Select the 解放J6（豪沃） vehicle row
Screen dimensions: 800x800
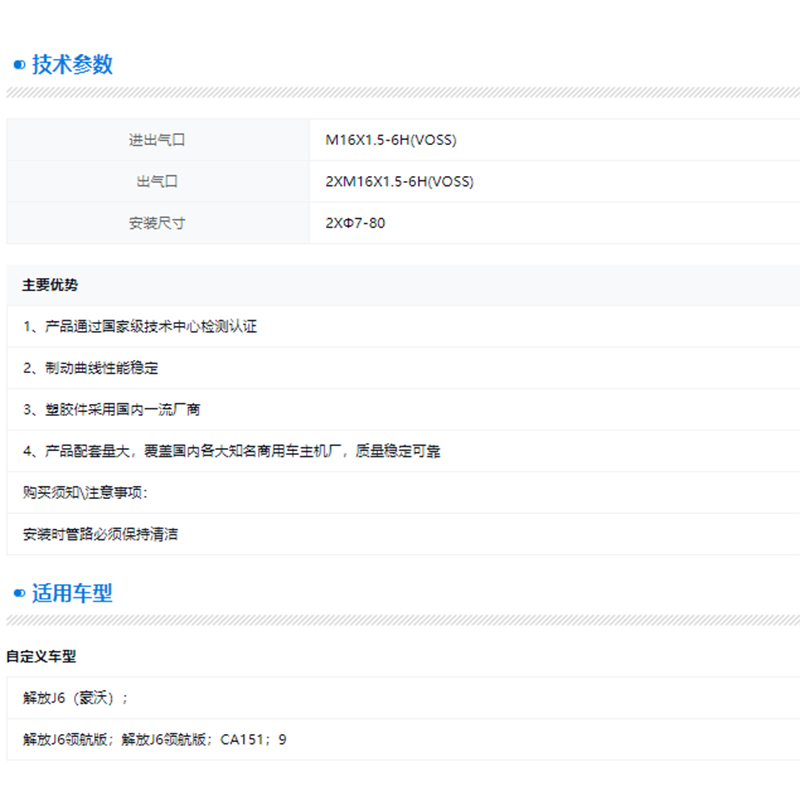coord(76,698)
